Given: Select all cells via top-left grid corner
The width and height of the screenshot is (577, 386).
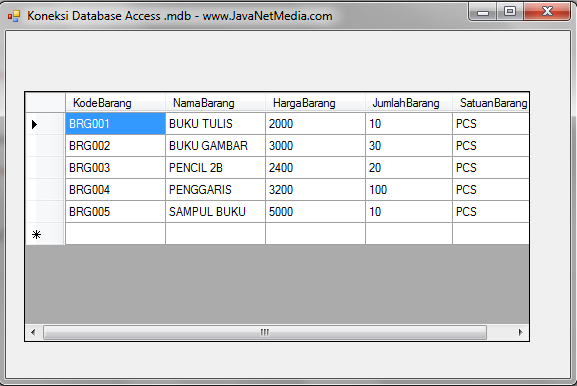Looking at the screenshot, I should [x=45, y=103].
